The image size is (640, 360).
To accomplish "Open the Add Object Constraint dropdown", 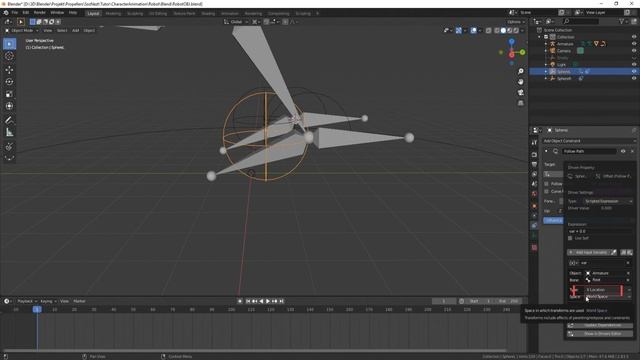I will point(589,141).
